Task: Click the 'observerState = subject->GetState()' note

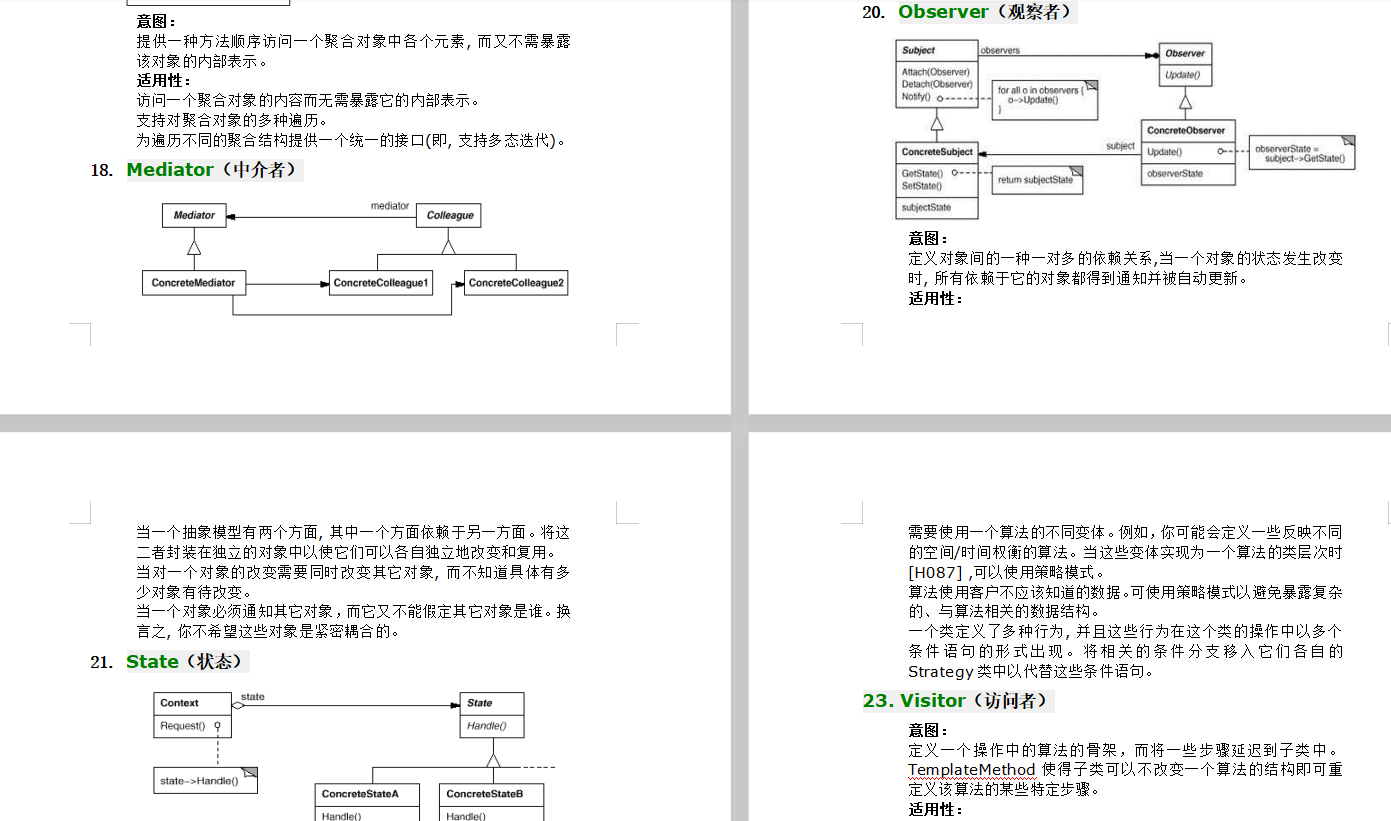Action: tap(1303, 153)
